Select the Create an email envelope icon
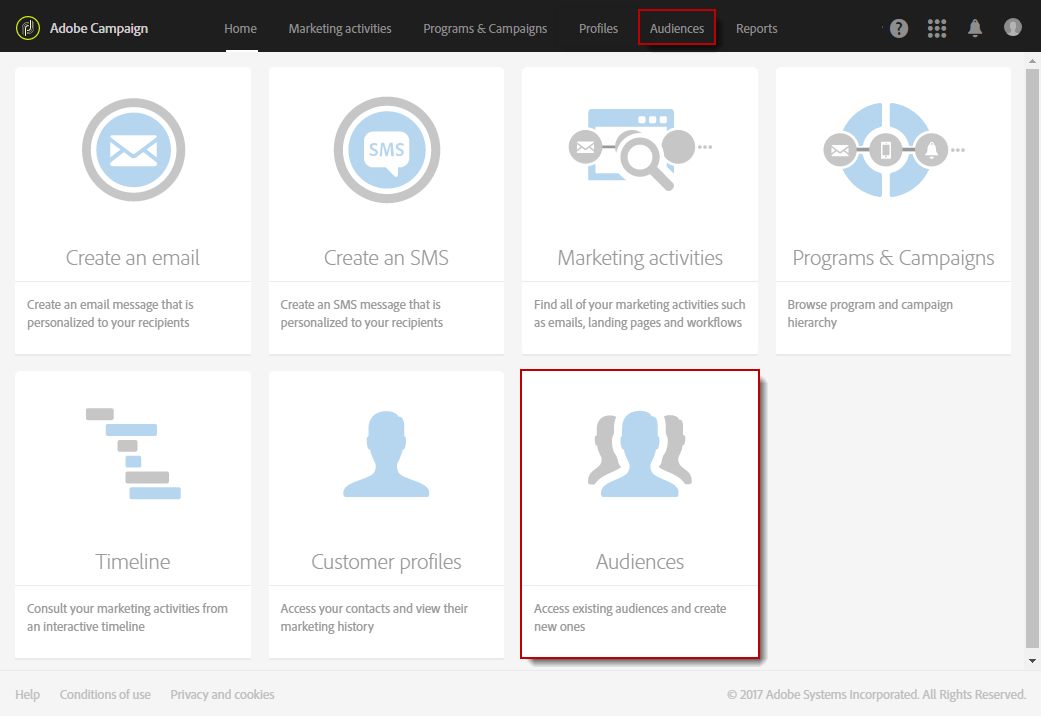The width and height of the screenshot is (1041, 716). (132, 150)
